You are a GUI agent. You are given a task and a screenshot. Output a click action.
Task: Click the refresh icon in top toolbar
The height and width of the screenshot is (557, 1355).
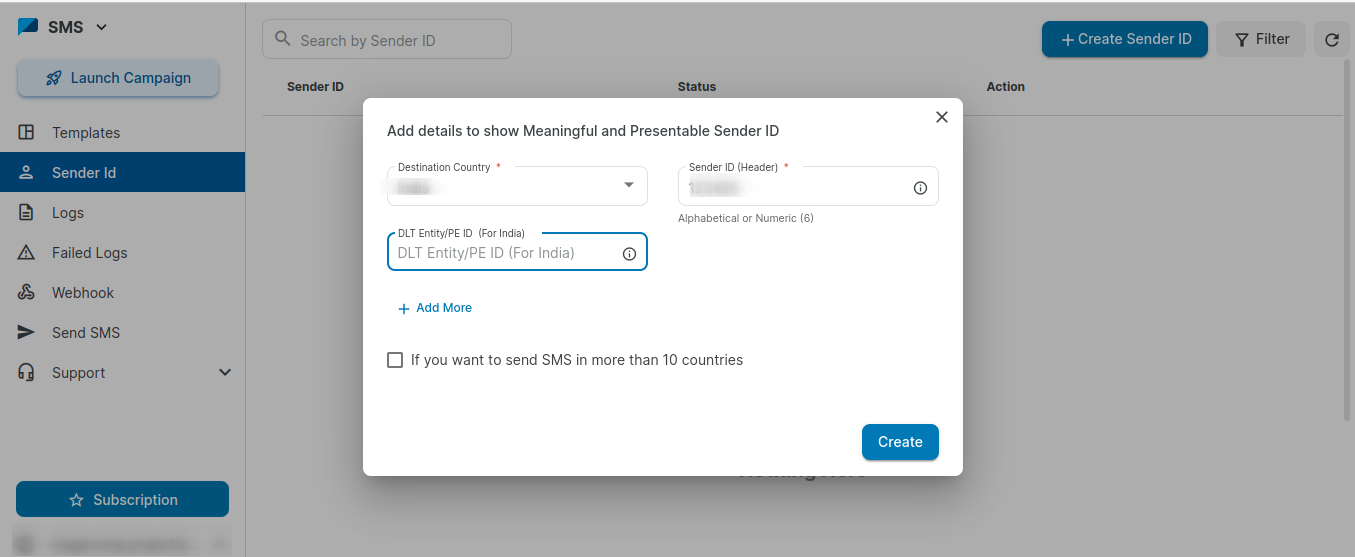(x=1331, y=40)
